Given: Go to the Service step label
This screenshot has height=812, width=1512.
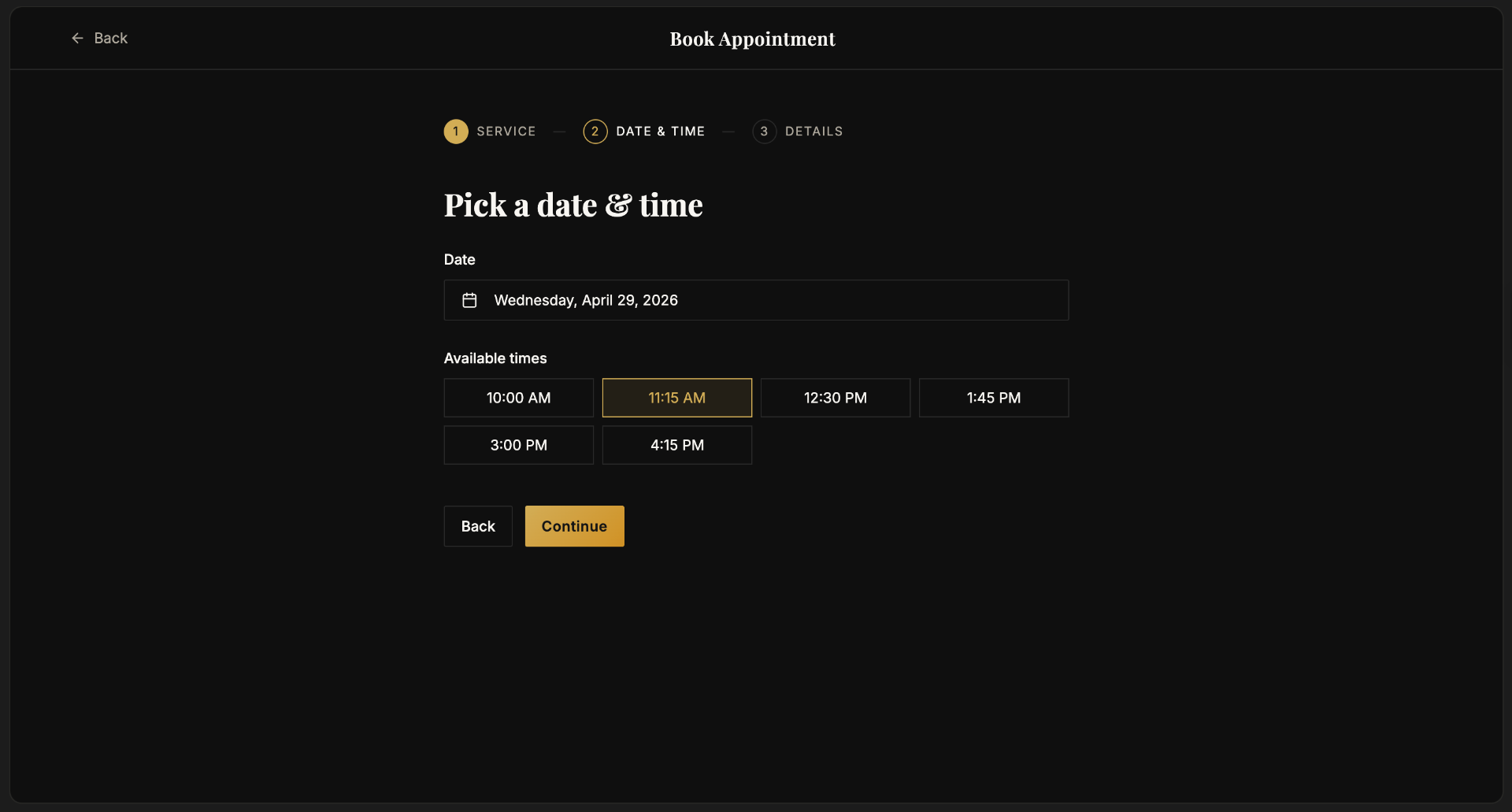Looking at the screenshot, I should (506, 132).
